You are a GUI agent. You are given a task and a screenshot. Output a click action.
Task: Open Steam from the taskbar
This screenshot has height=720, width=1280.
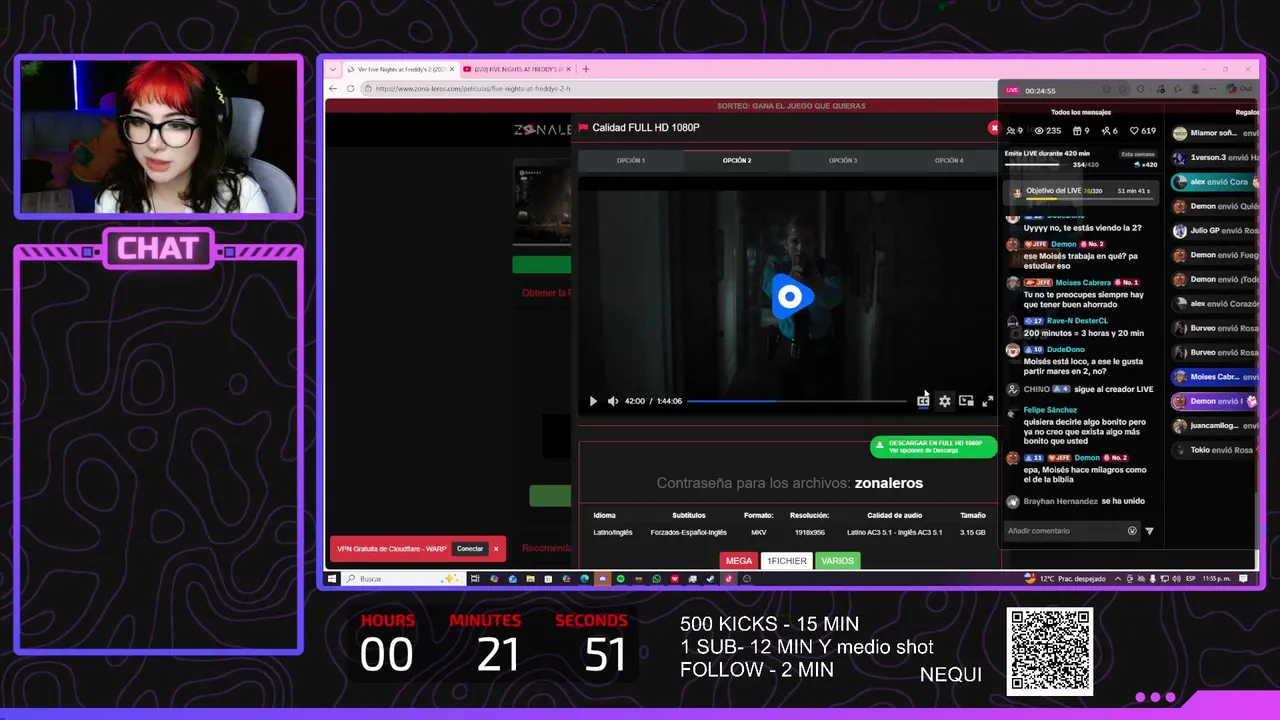coord(710,578)
